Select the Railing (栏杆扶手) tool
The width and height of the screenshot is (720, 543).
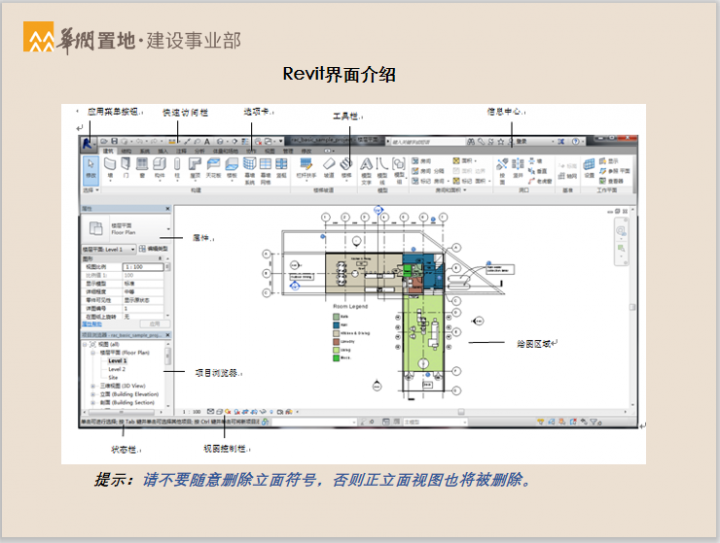306,167
